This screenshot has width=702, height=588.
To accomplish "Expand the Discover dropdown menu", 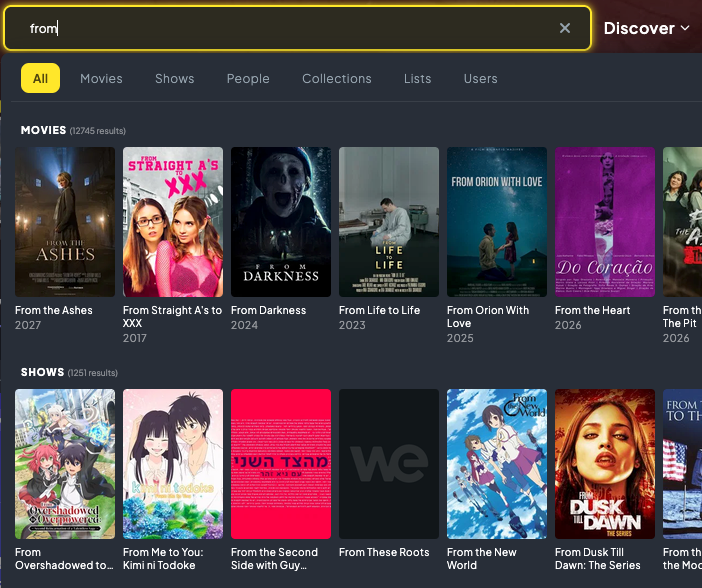I will coord(646,28).
